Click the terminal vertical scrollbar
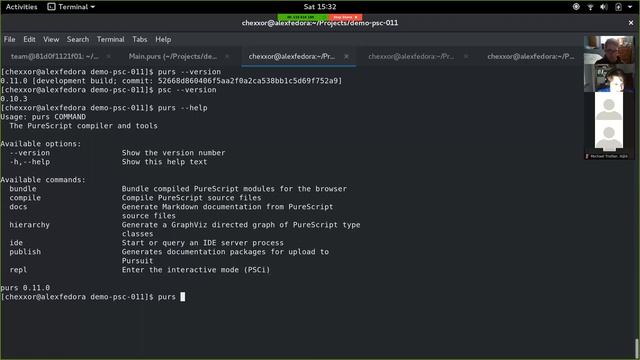The width and height of the screenshot is (640, 360). [x=636, y=348]
